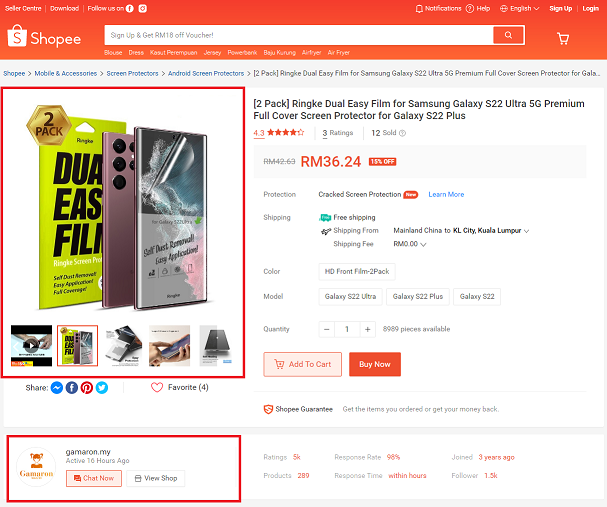
Task: Expand the shipping destination KL City dropdown
Action: click(x=491, y=231)
